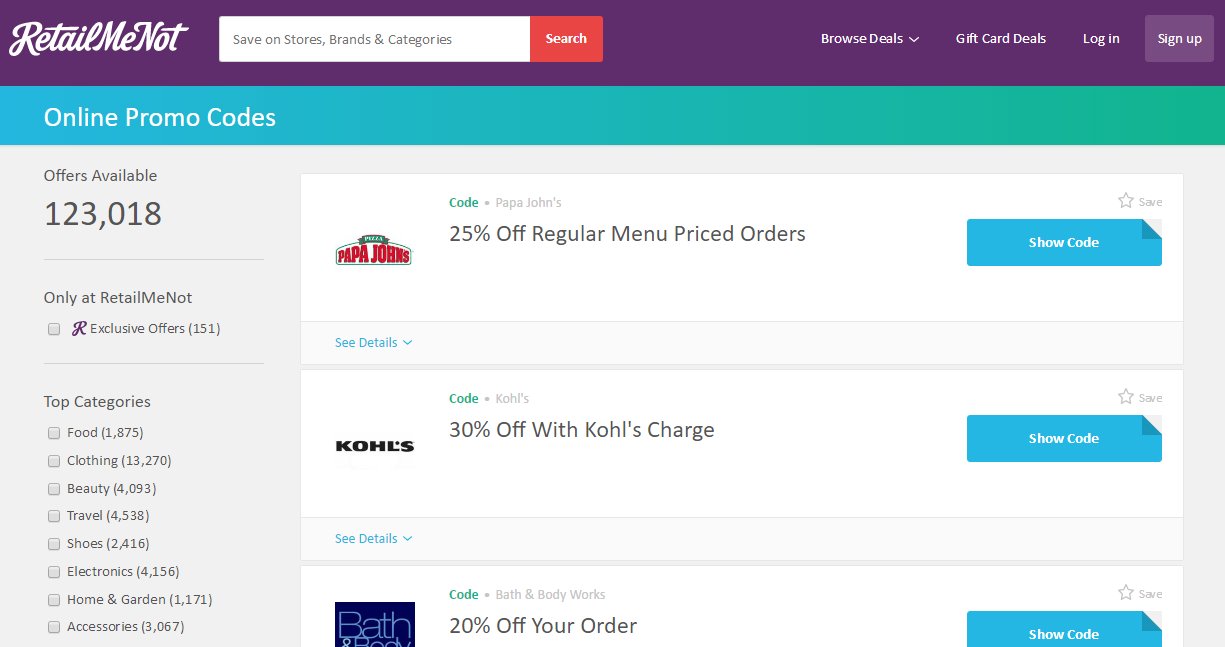Go to Gift Card Deals

pos(1000,39)
